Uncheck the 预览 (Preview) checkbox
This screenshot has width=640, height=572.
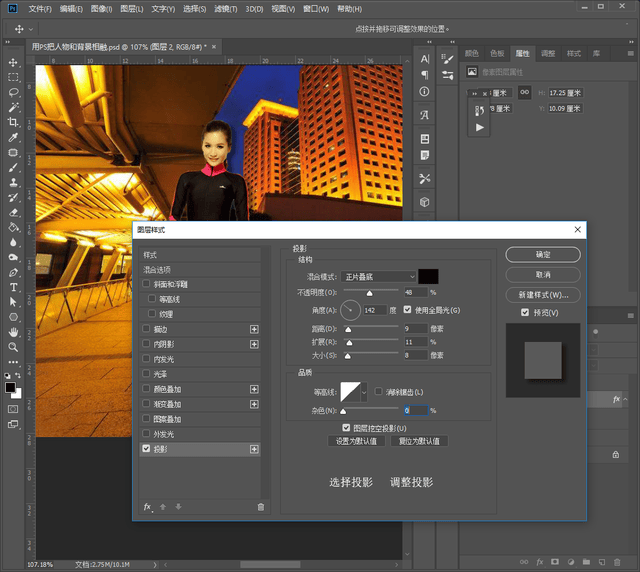point(525,313)
